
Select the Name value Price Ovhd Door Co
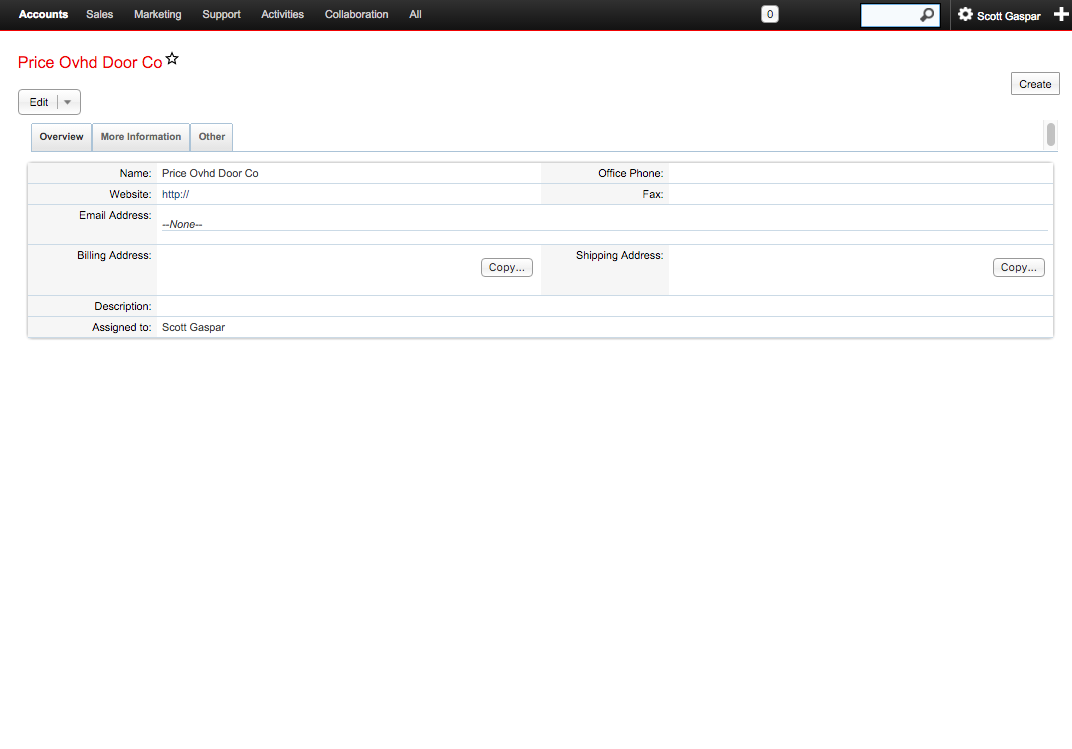210,174
